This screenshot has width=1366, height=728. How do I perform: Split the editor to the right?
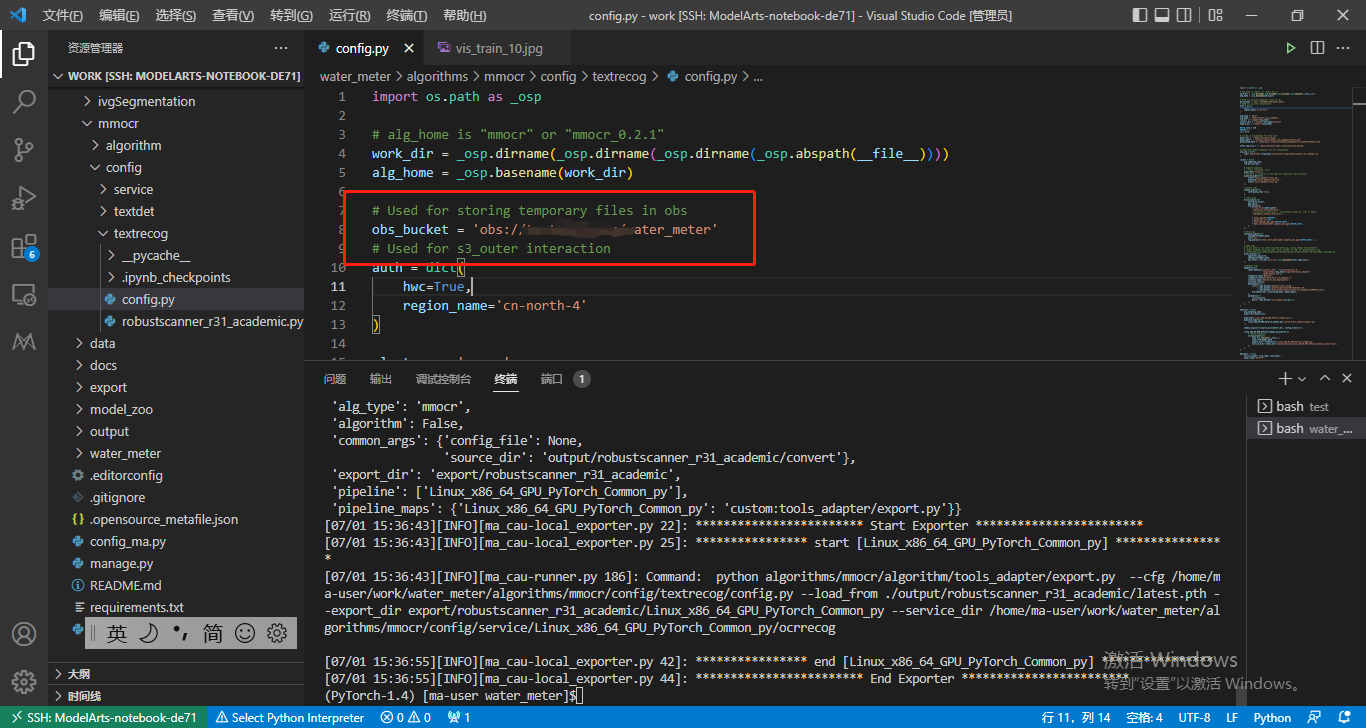pos(1318,48)
